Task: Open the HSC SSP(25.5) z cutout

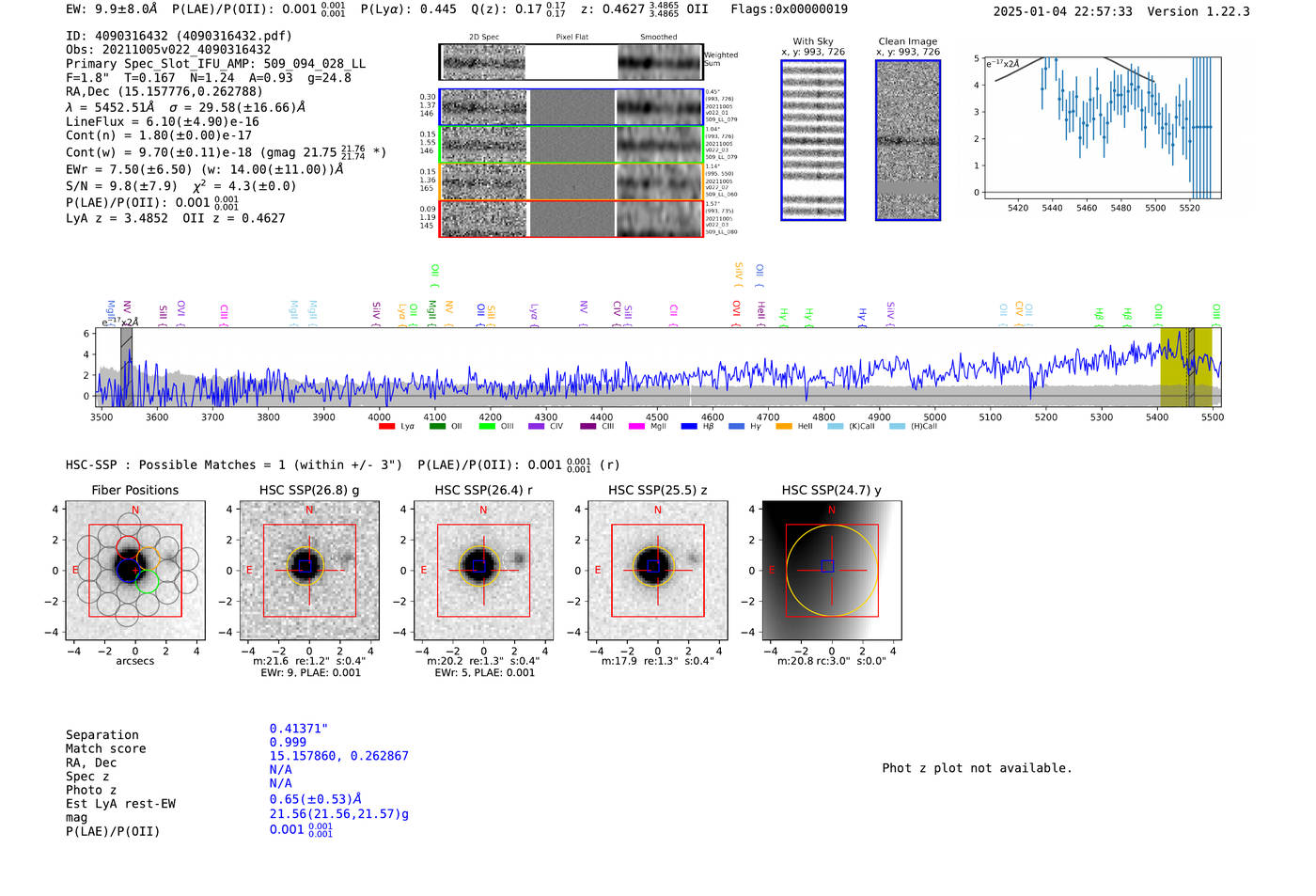Action: pos(658,571)
